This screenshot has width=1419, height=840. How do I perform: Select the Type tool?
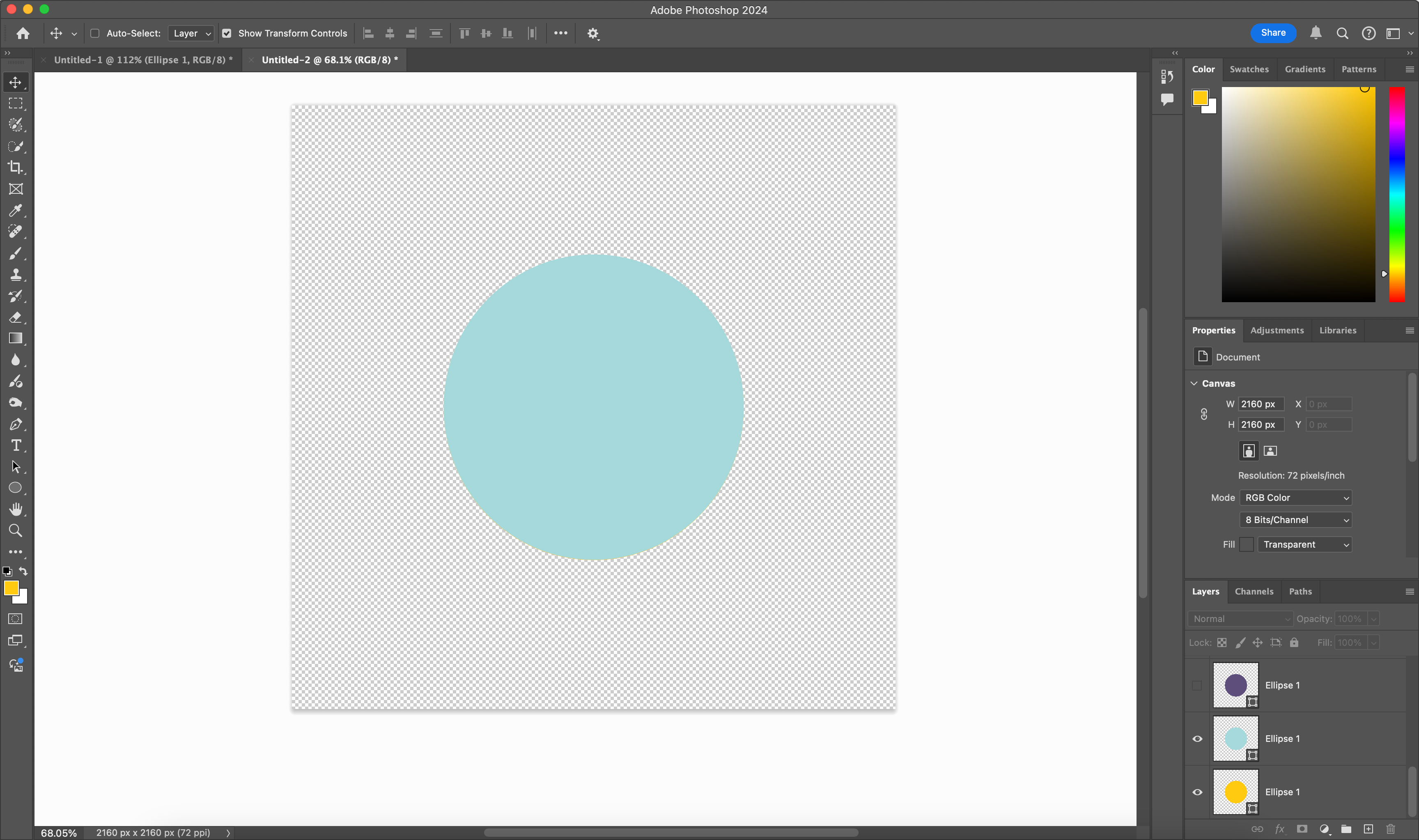click(15, 445)
